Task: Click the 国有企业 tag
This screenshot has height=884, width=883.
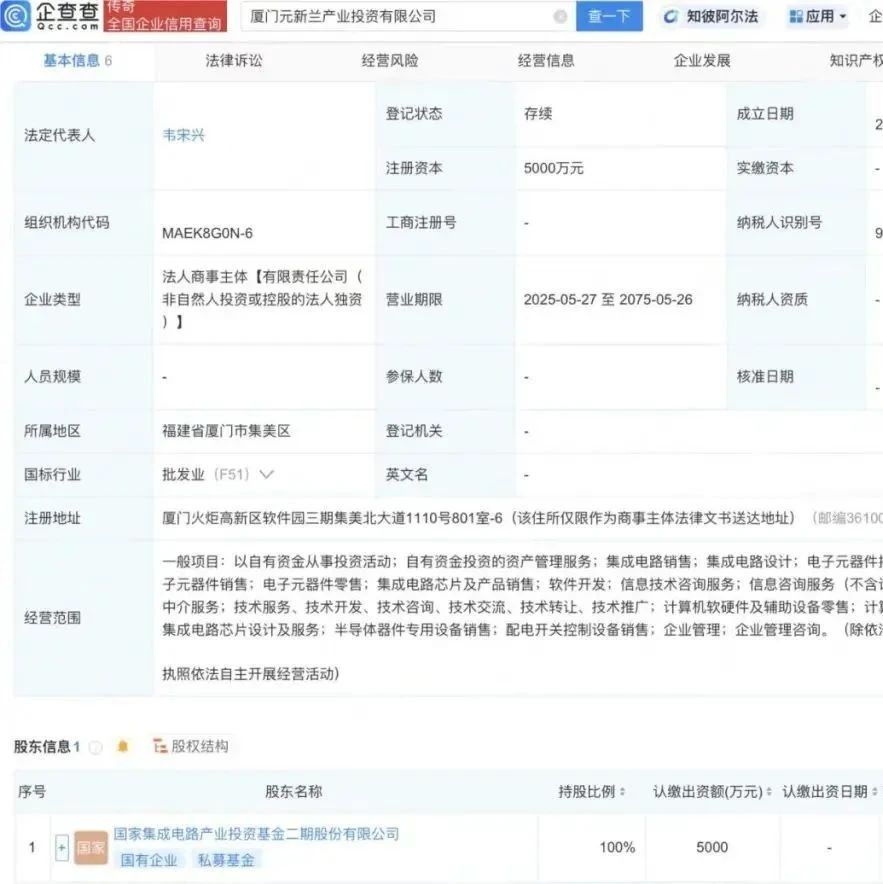Action: coord(149,860)
